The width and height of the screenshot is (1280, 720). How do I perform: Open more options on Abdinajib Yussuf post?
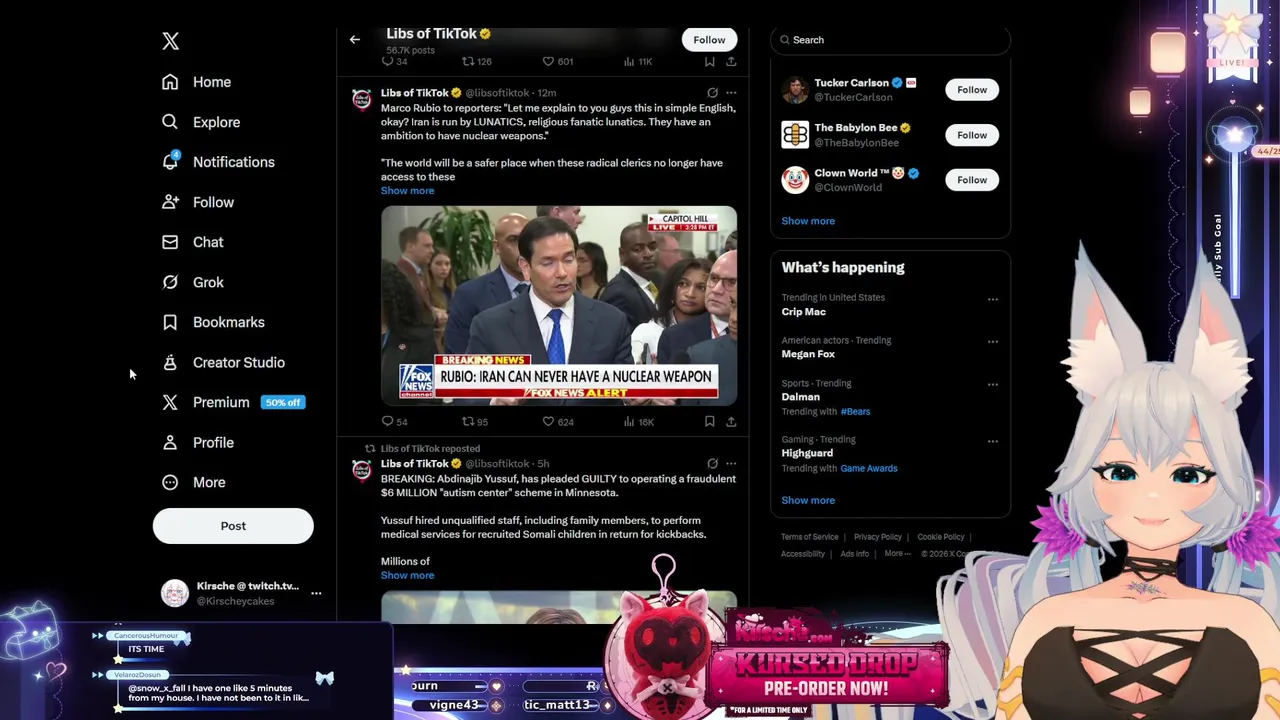(731, 464)
